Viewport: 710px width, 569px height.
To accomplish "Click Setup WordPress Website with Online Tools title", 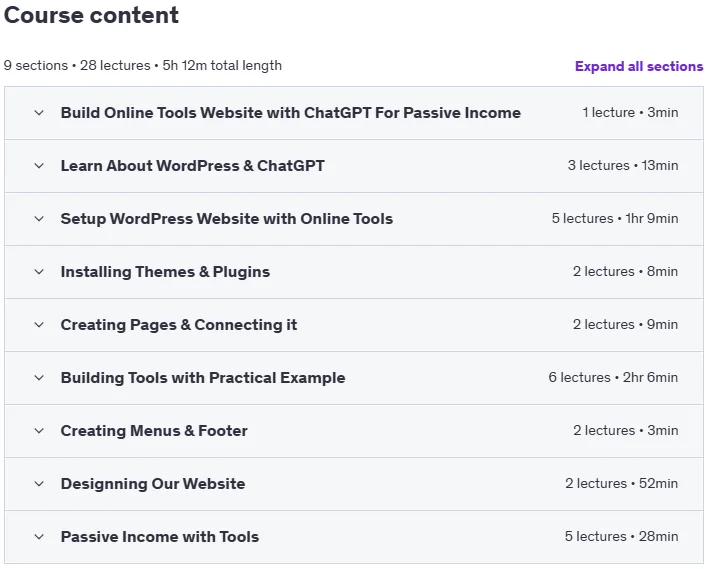I will 227,219.
